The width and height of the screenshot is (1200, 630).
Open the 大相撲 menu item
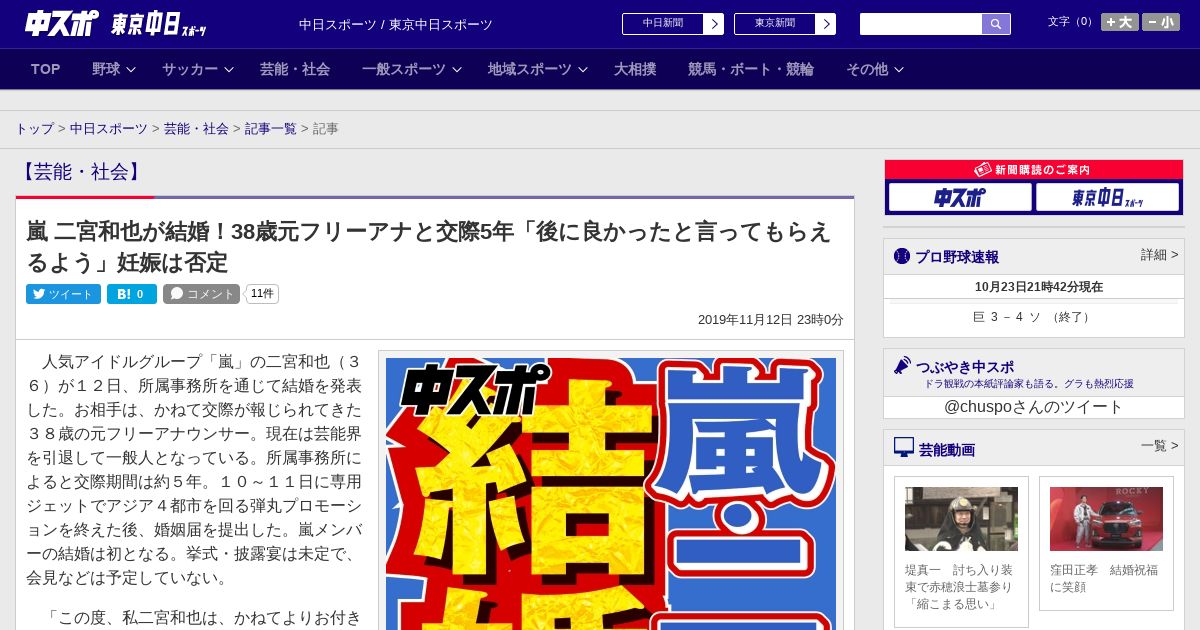pyautogui.click(x=635, y=69)
